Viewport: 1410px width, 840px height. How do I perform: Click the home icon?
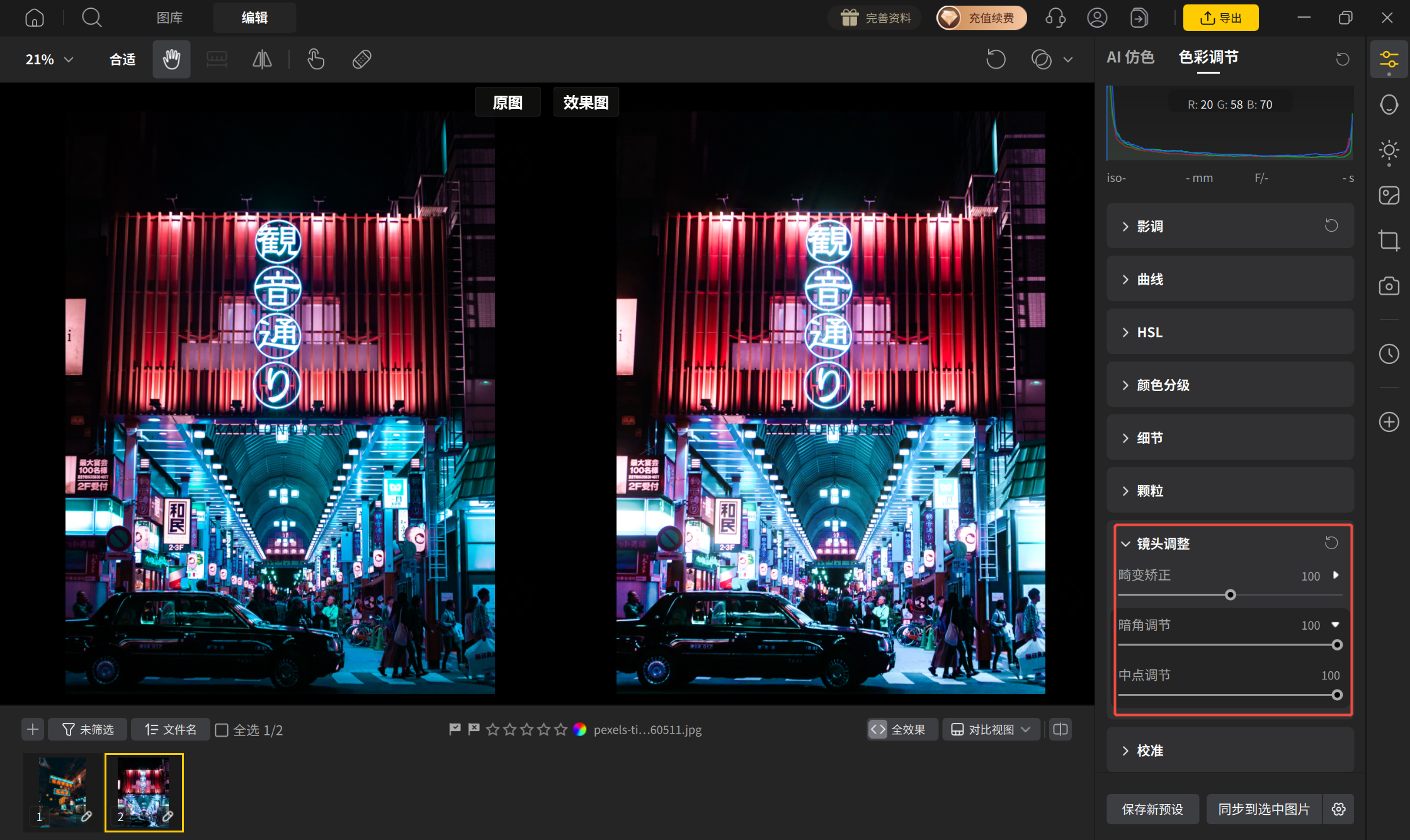tap(35, 18)
